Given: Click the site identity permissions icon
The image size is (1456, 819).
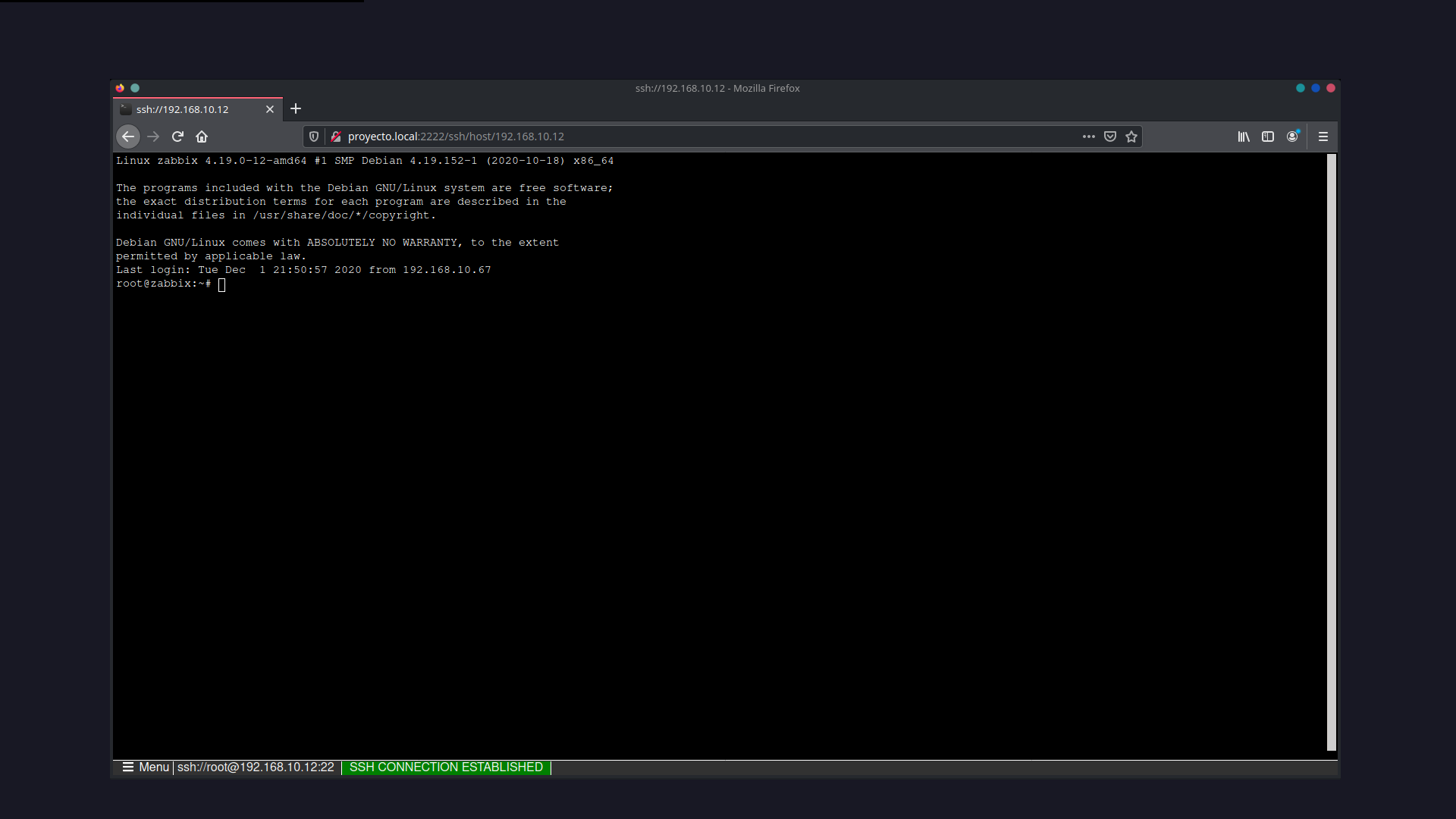Looking at the screenshot, I should point(335,136).
